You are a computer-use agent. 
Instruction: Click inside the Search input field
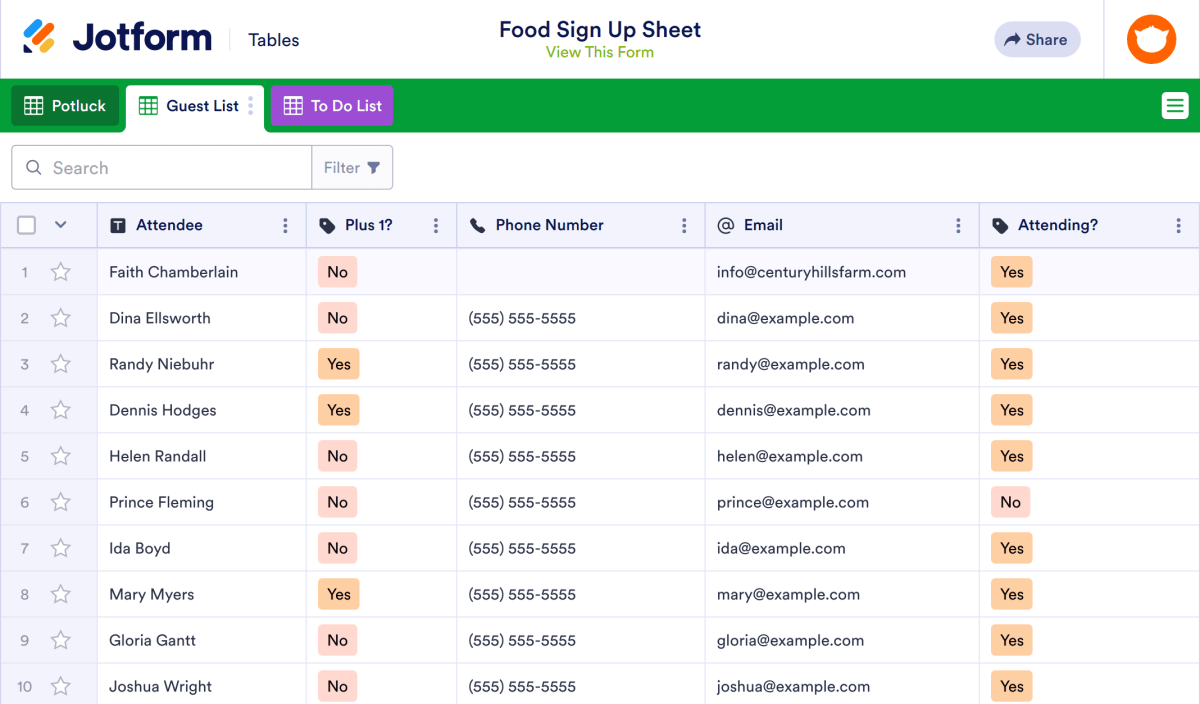[x=160, y=167]
